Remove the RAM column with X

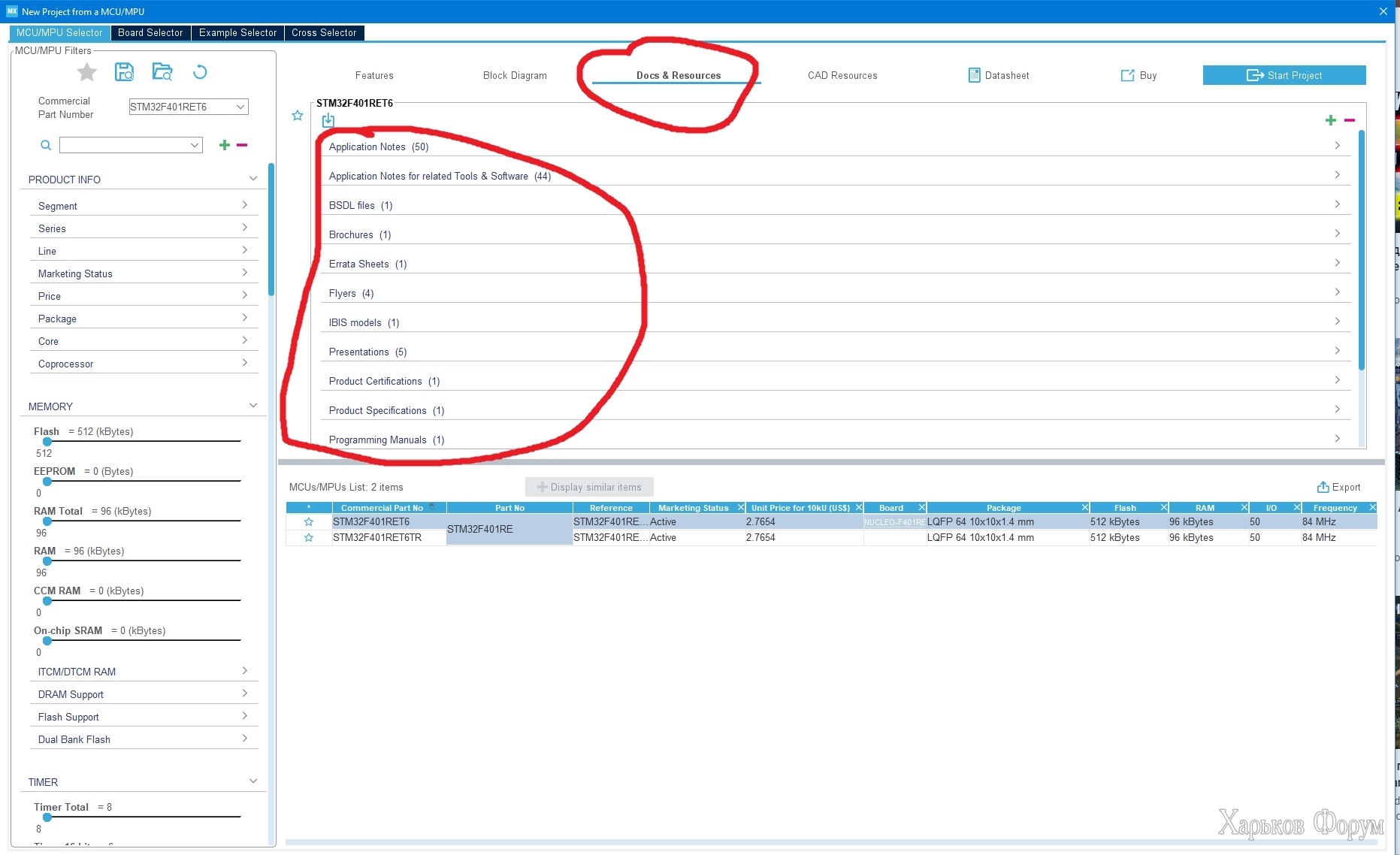pyautogui.click(x=1244, y=508)
